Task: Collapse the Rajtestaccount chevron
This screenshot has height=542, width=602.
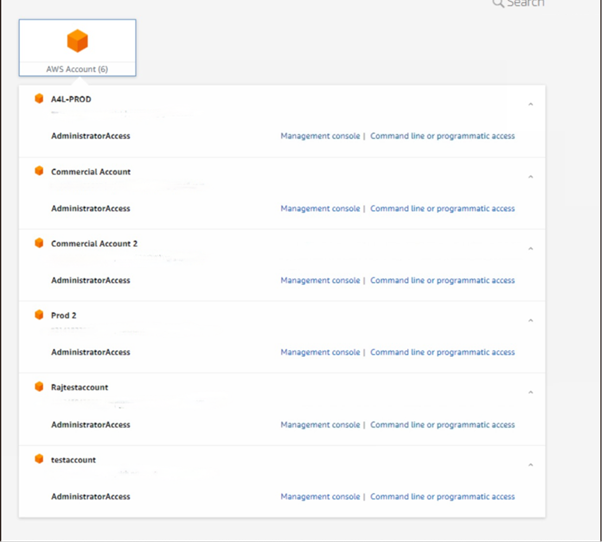Action: pos(531,392)
